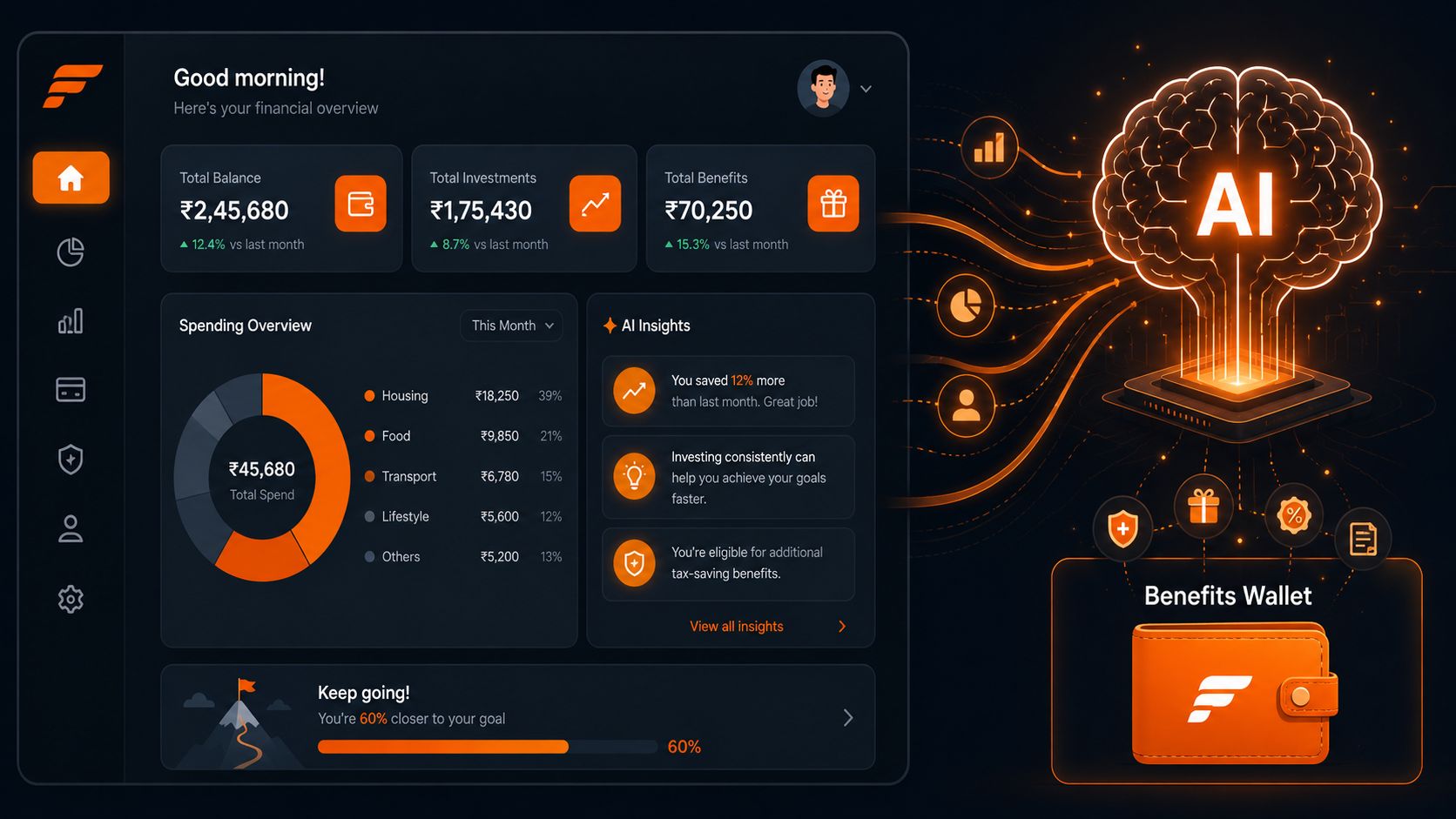
Task: Click the document icon above Benefits Wallet
Action: pos(1363,539)
